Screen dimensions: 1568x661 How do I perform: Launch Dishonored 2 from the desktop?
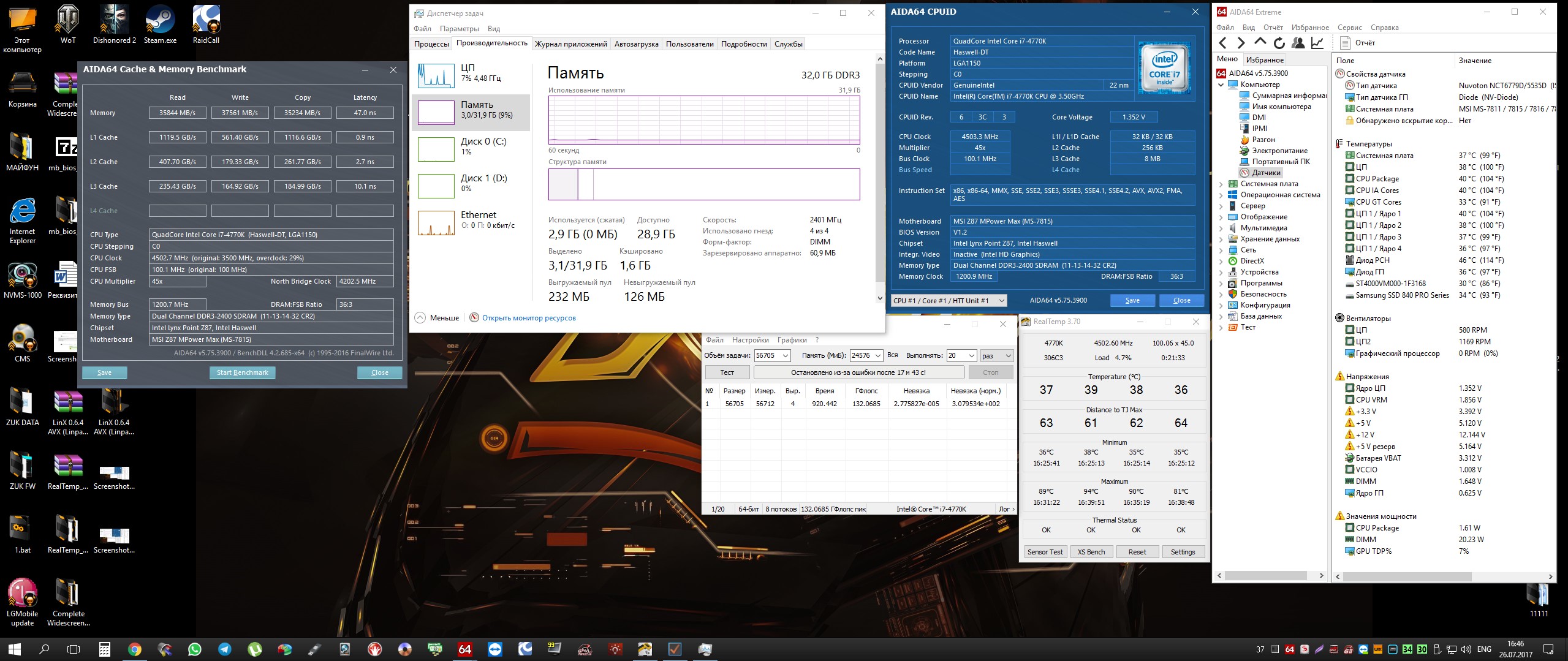click(x=114, y=25)
